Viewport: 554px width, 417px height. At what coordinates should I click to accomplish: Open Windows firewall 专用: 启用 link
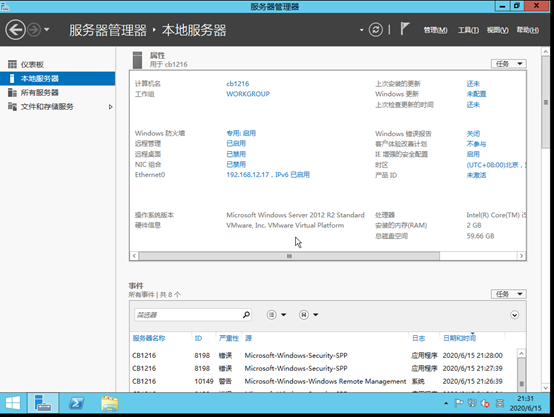click(241, 133)
